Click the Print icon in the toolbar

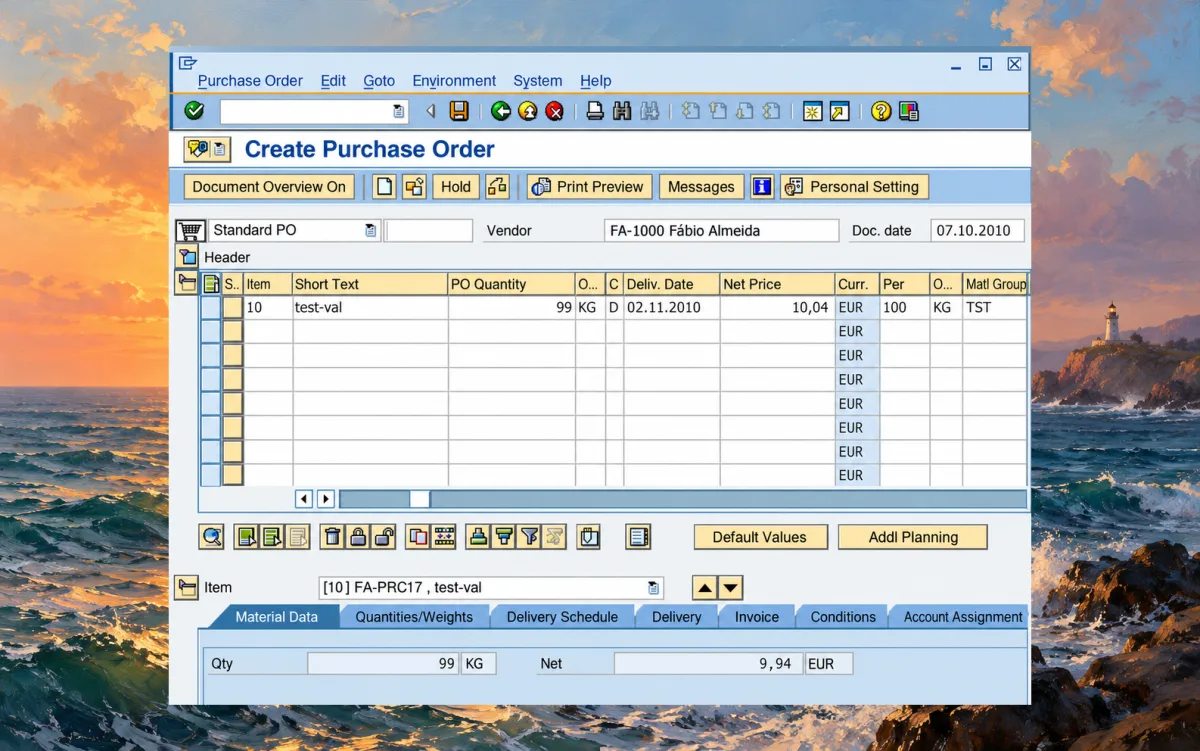tap(595, 111)
